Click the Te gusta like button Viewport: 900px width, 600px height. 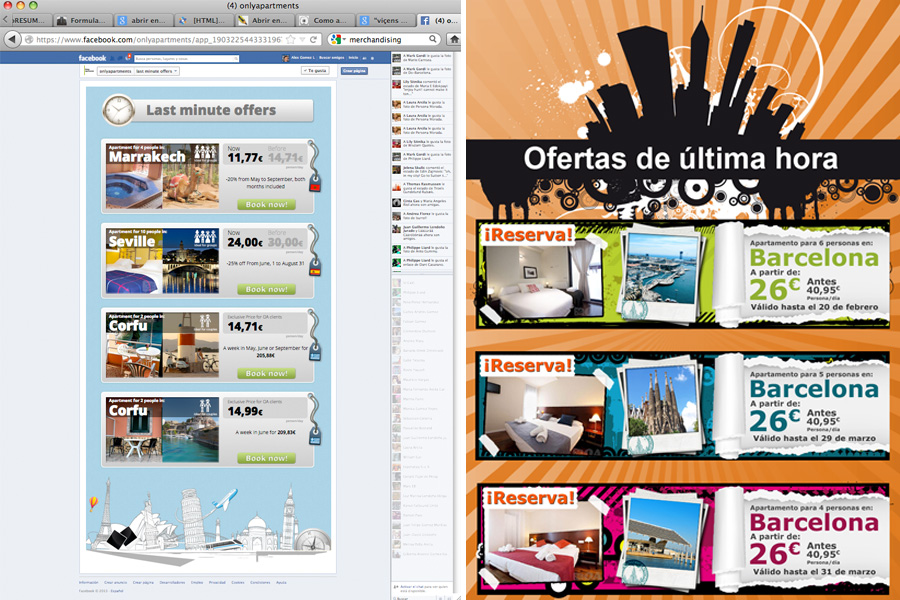(315, 71)
